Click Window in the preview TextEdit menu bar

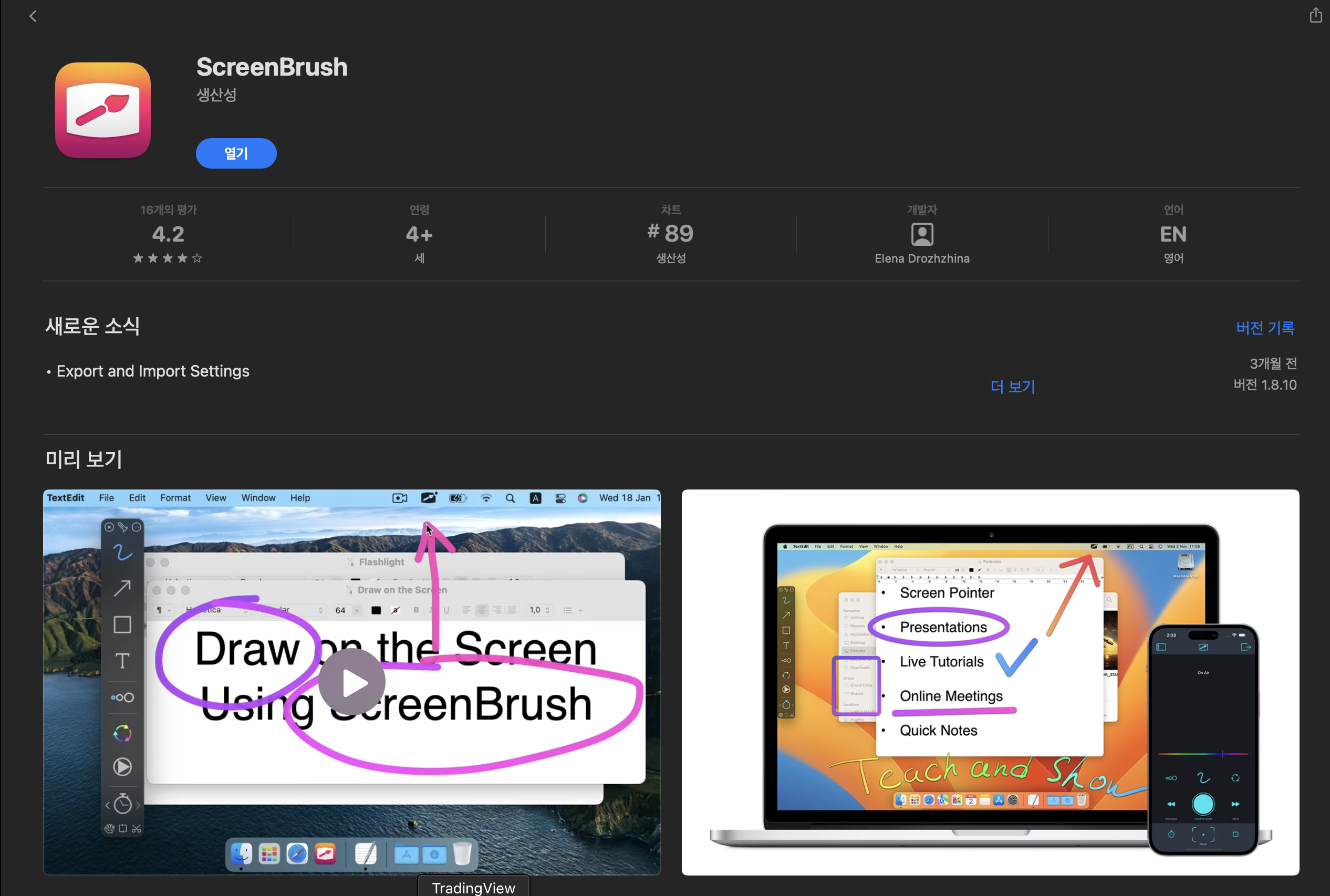[x=258, y=498]
